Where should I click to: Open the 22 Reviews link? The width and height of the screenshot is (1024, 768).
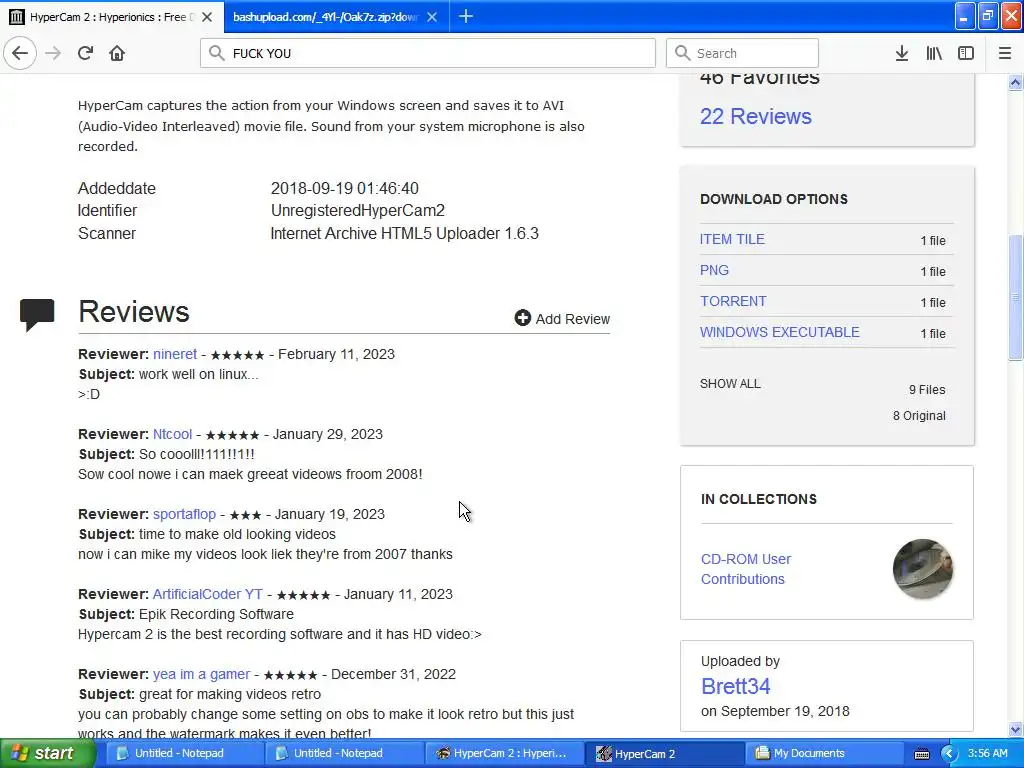tap(756, 116)
